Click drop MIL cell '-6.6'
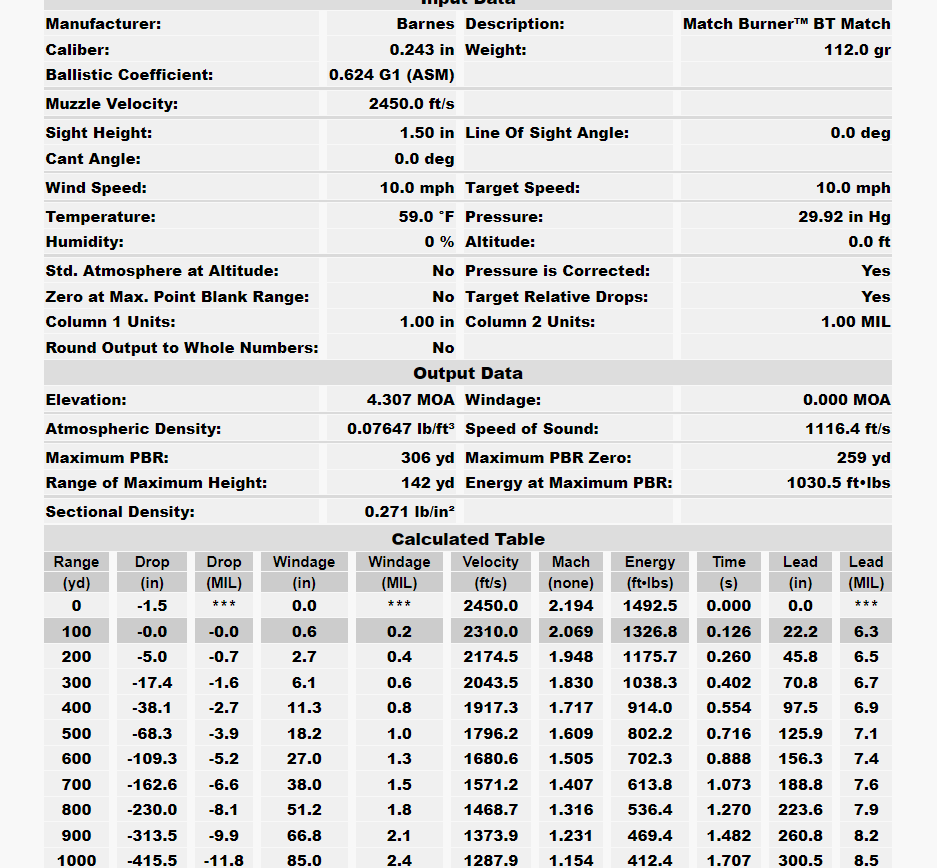This screenshot has width=937, height=868. pyautogui.click(x=224, y=784)
